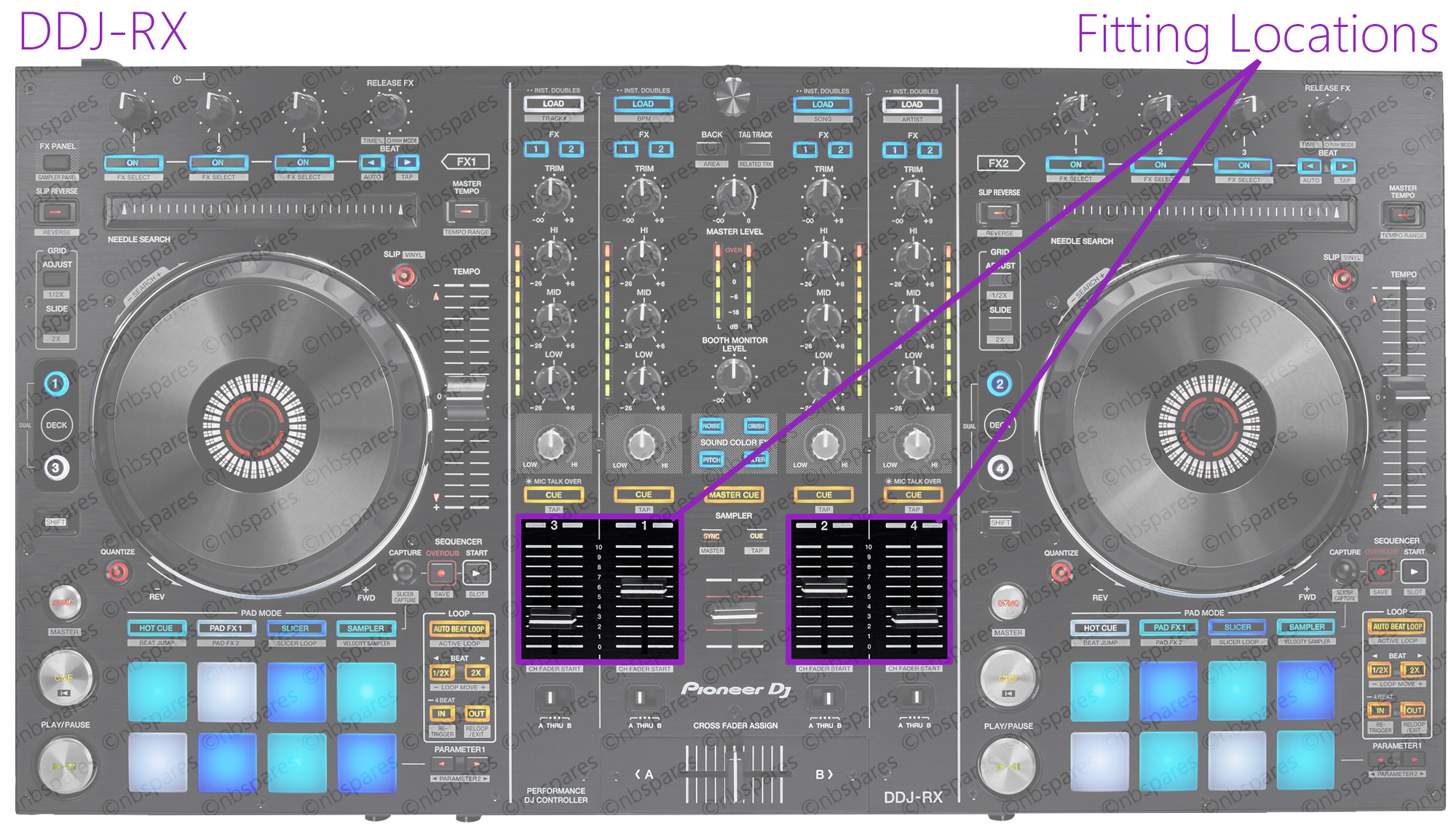Click the MASTER CUE button
1456x837 pixels.
point(734,495)
